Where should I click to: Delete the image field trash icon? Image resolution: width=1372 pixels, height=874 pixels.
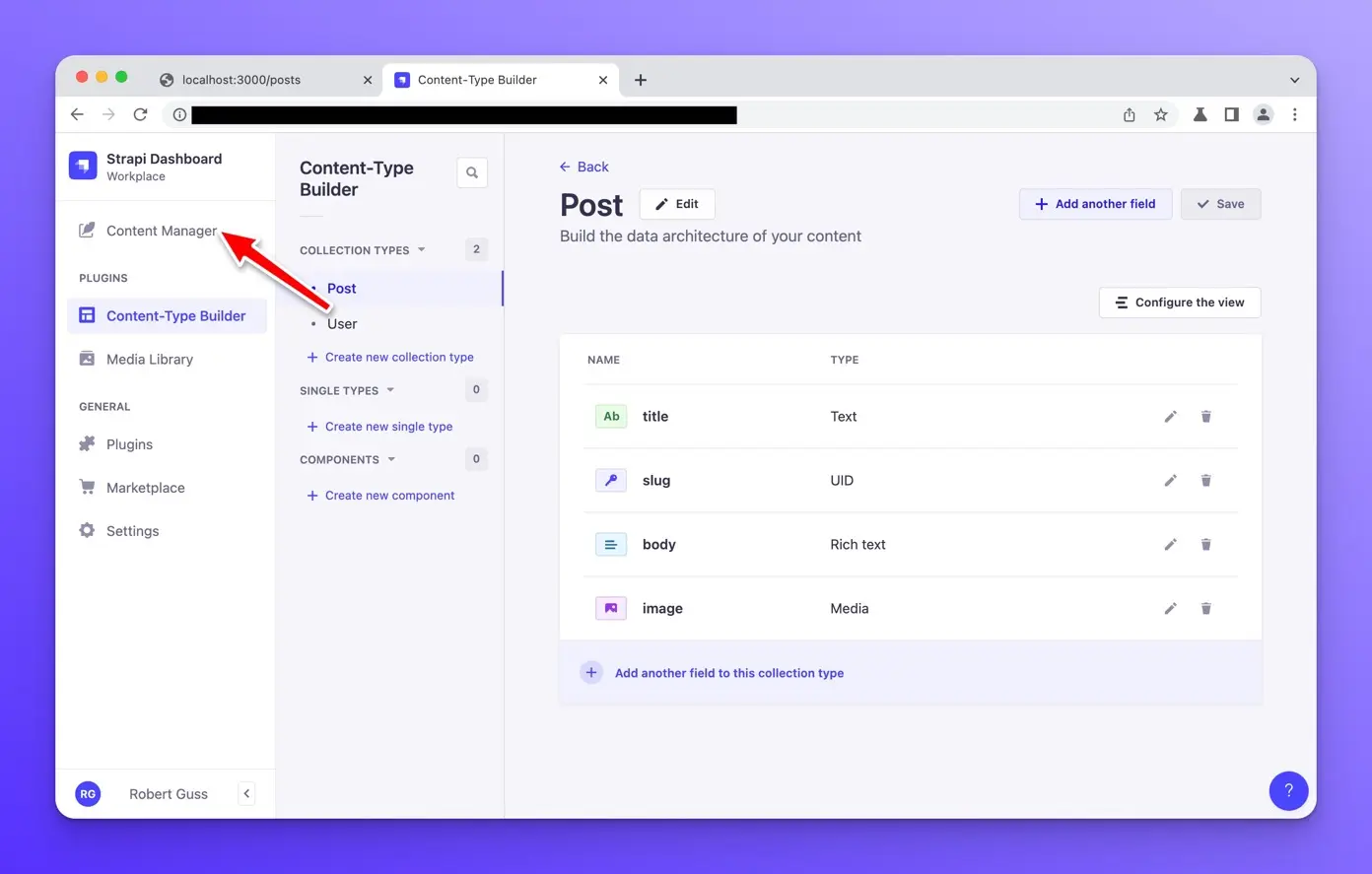(x=1205, y=609)
